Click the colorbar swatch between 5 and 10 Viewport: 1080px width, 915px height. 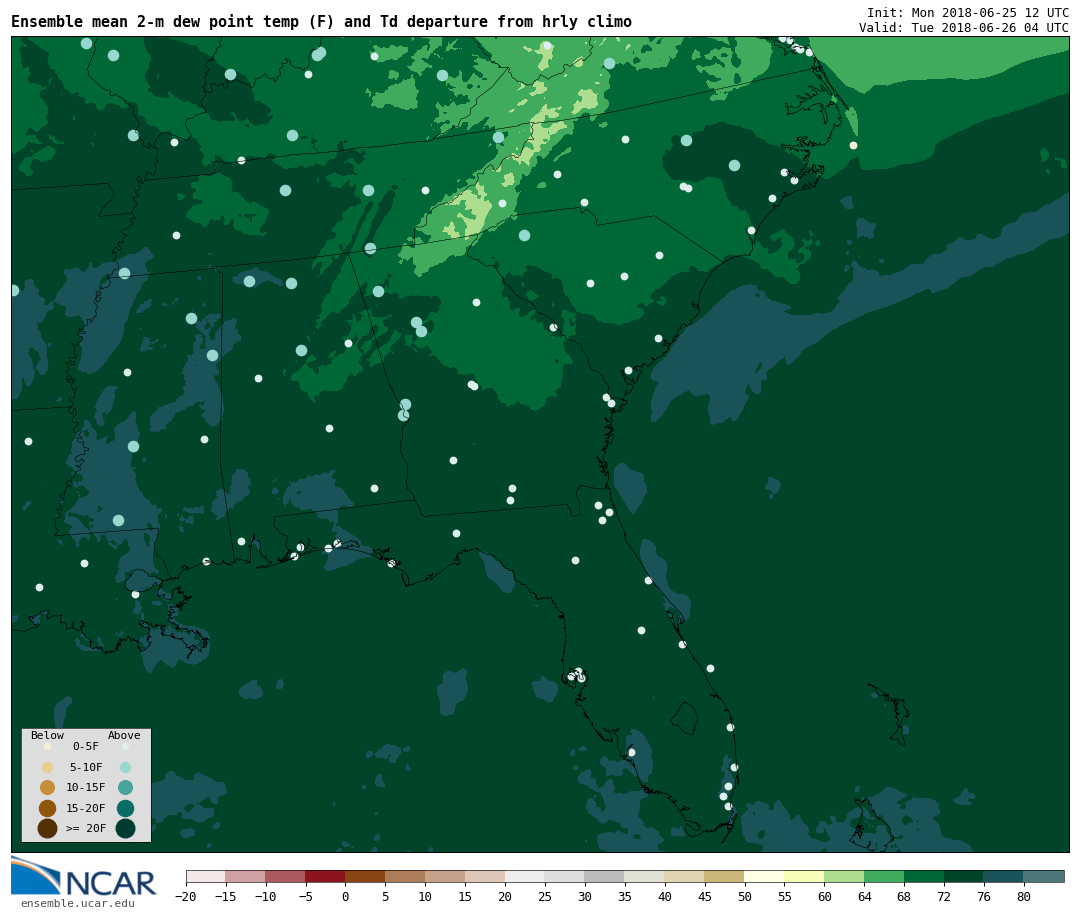406,877
